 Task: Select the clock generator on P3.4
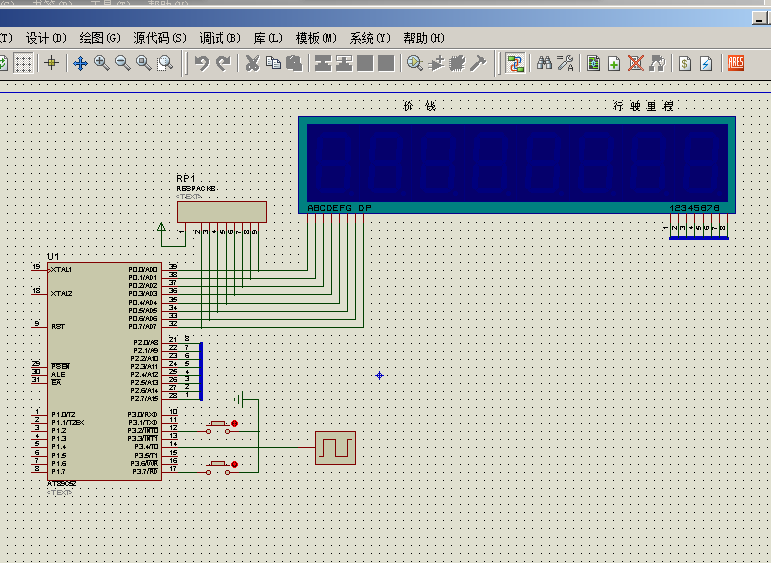[335, 448]
